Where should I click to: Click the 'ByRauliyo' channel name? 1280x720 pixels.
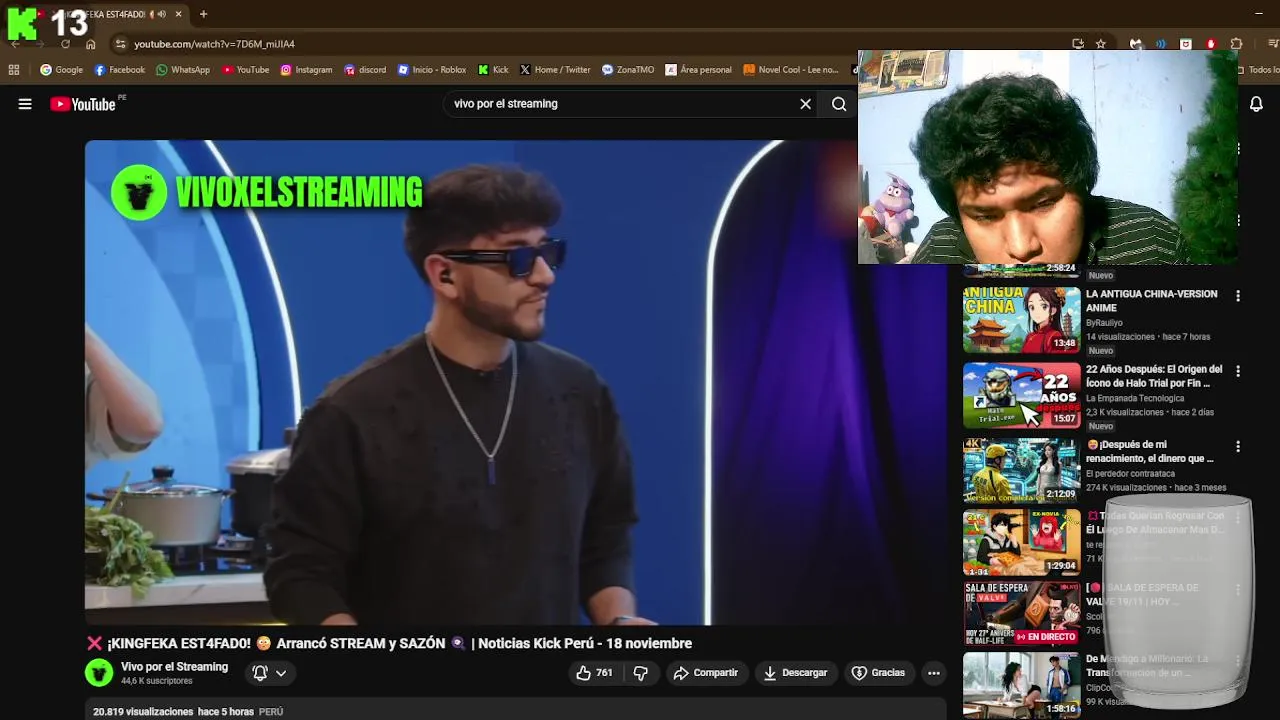1104,323
